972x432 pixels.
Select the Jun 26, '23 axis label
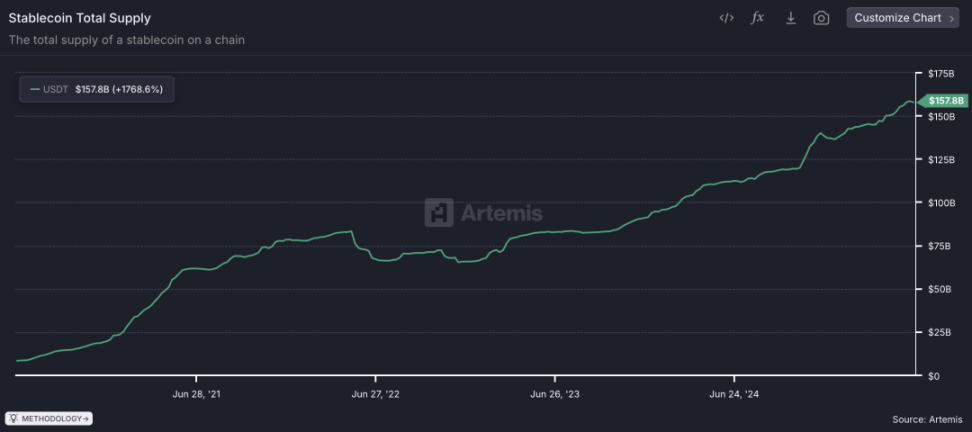[555, 394]
